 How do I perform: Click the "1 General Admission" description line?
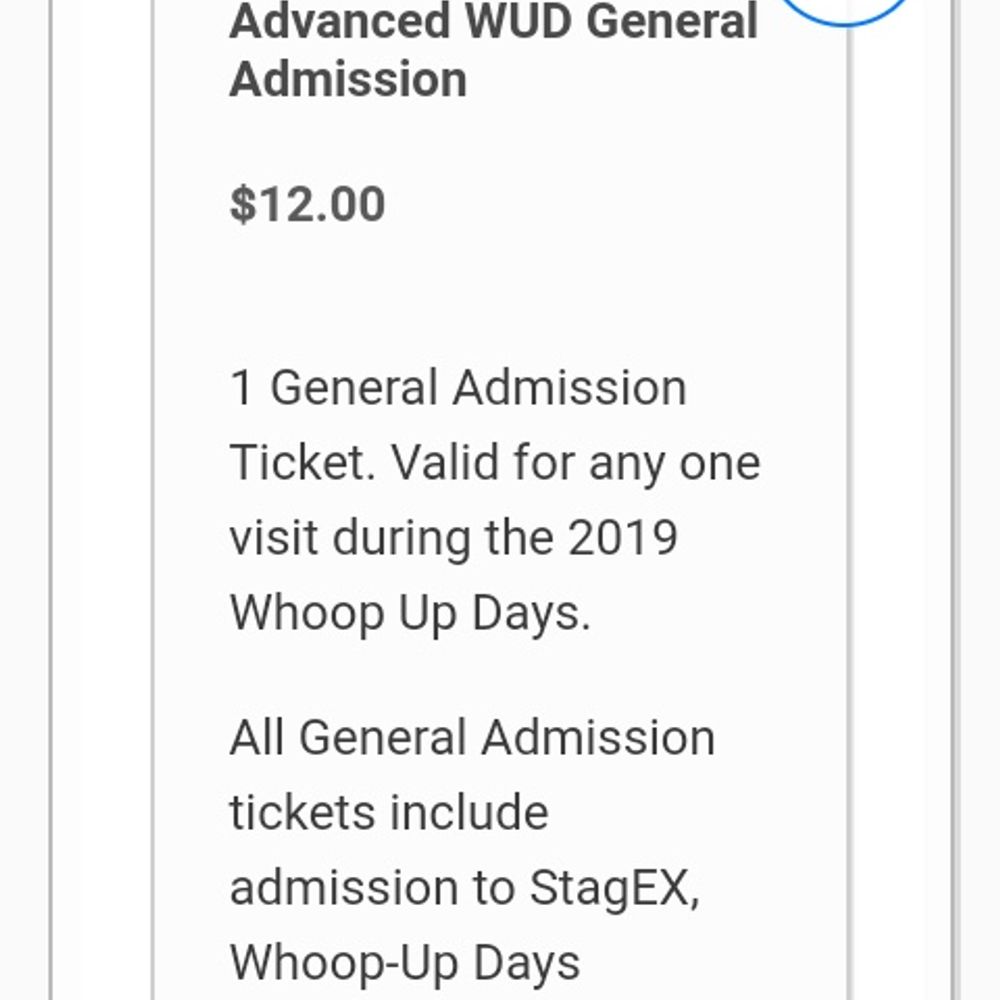[458, 388]
